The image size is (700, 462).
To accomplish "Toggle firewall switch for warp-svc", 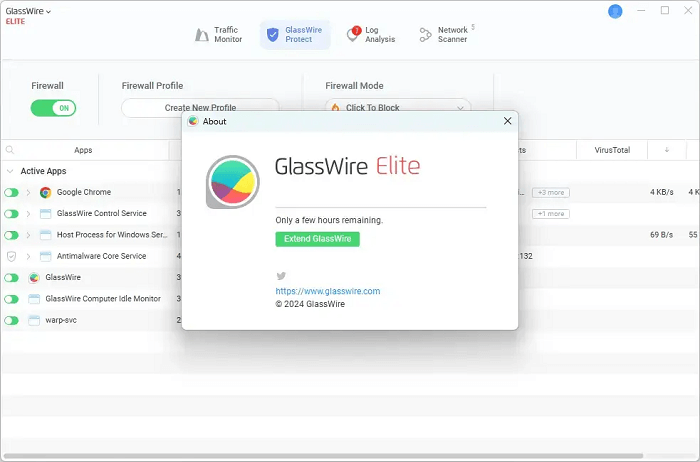I will pyautogui.click(x=12, y=320).
